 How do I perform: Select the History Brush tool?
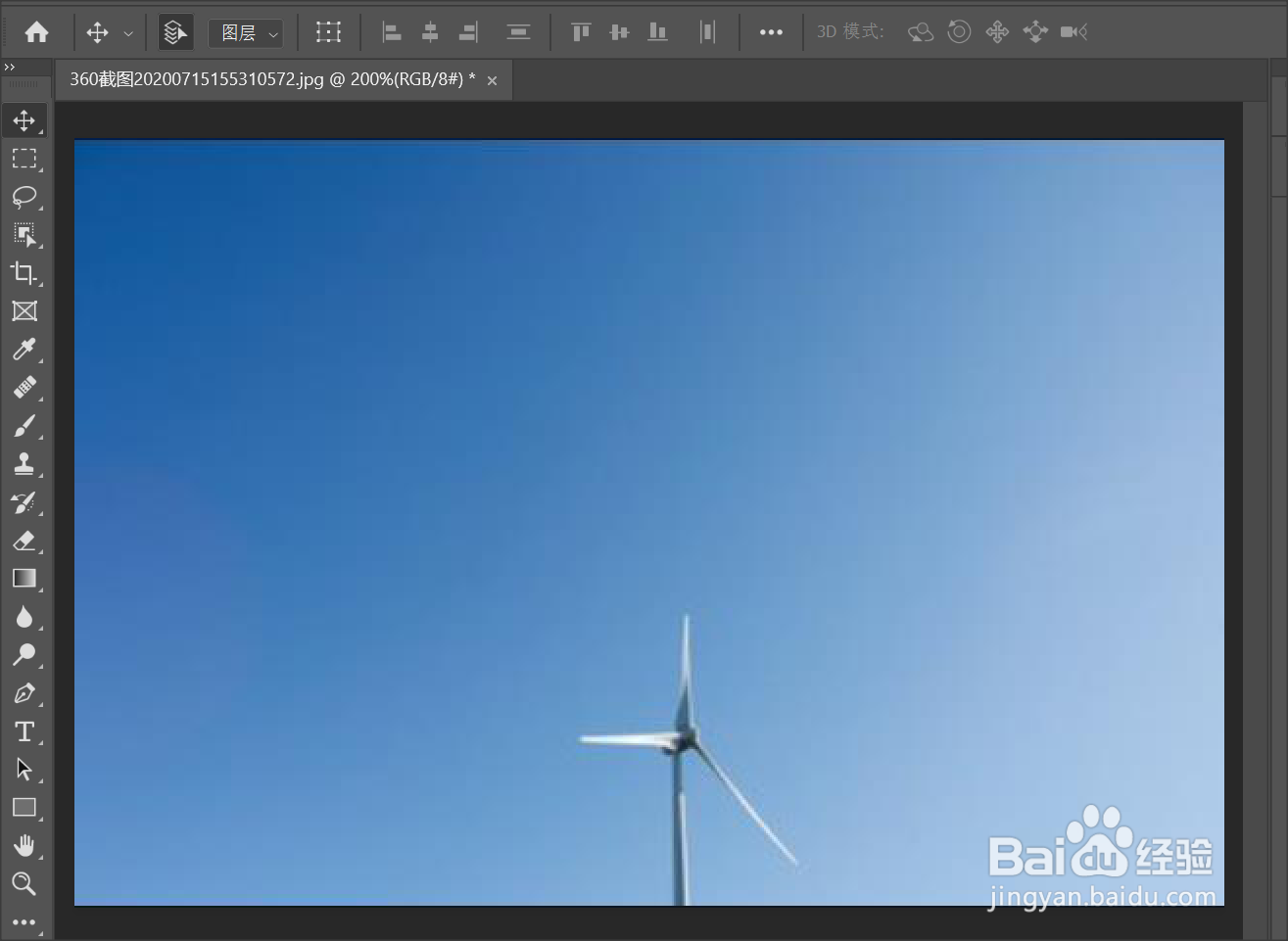[x=24, y=502]
